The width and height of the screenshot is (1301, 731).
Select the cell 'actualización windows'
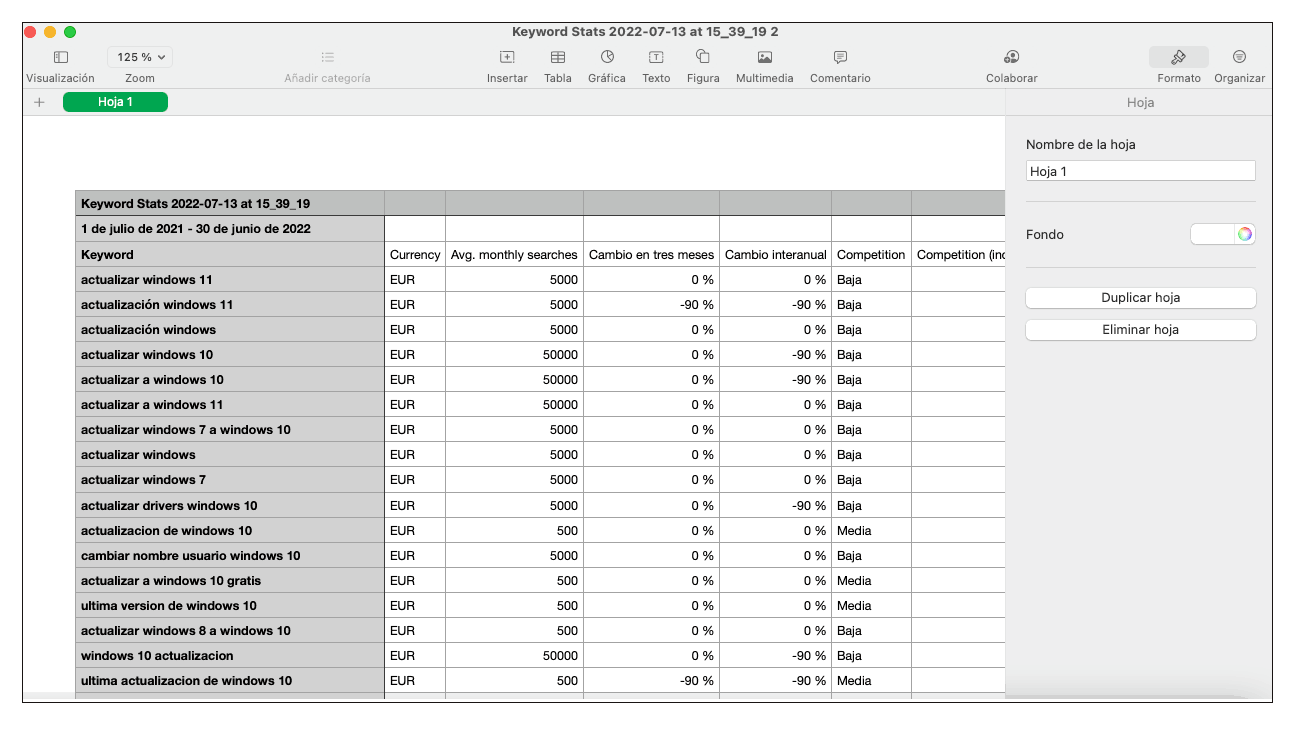(x=230, y=330)
